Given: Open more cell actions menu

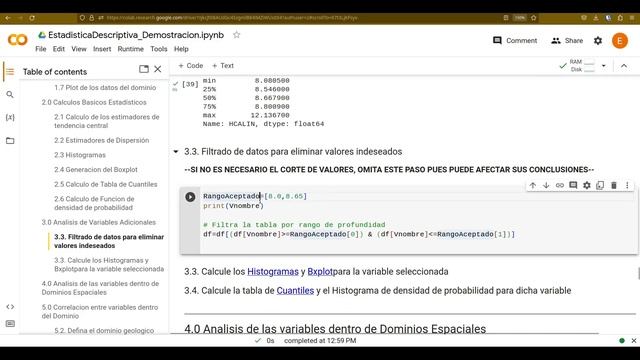Looking at the screenshot, I should click(x=627, y=185).
